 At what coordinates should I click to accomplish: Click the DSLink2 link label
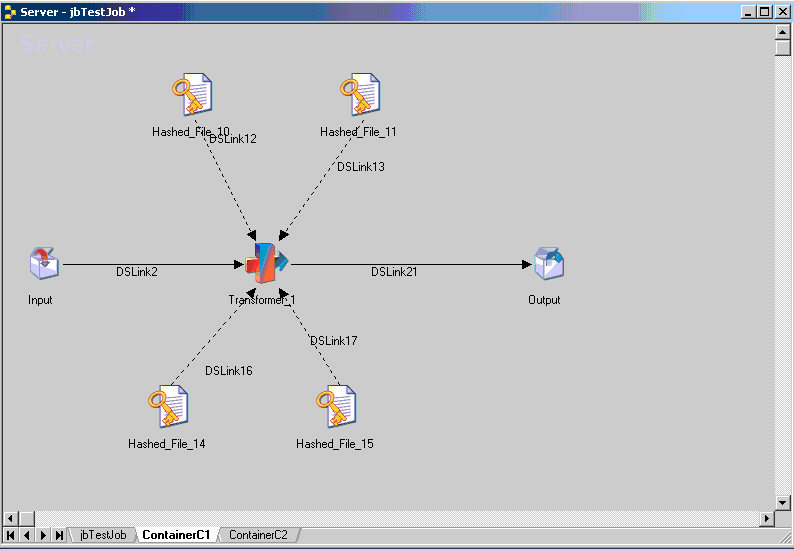click(x=136, y=272)
